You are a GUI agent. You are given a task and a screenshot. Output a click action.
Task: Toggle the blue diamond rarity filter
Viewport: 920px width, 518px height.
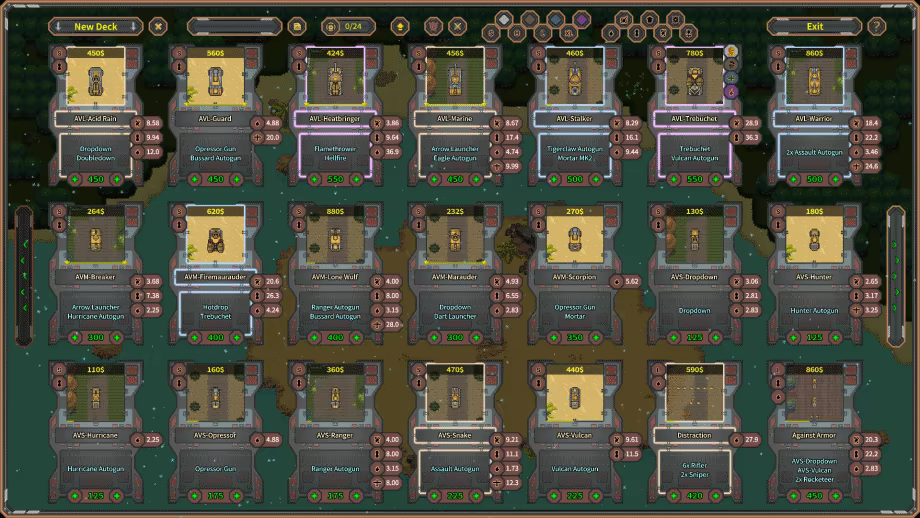[555, 19]
